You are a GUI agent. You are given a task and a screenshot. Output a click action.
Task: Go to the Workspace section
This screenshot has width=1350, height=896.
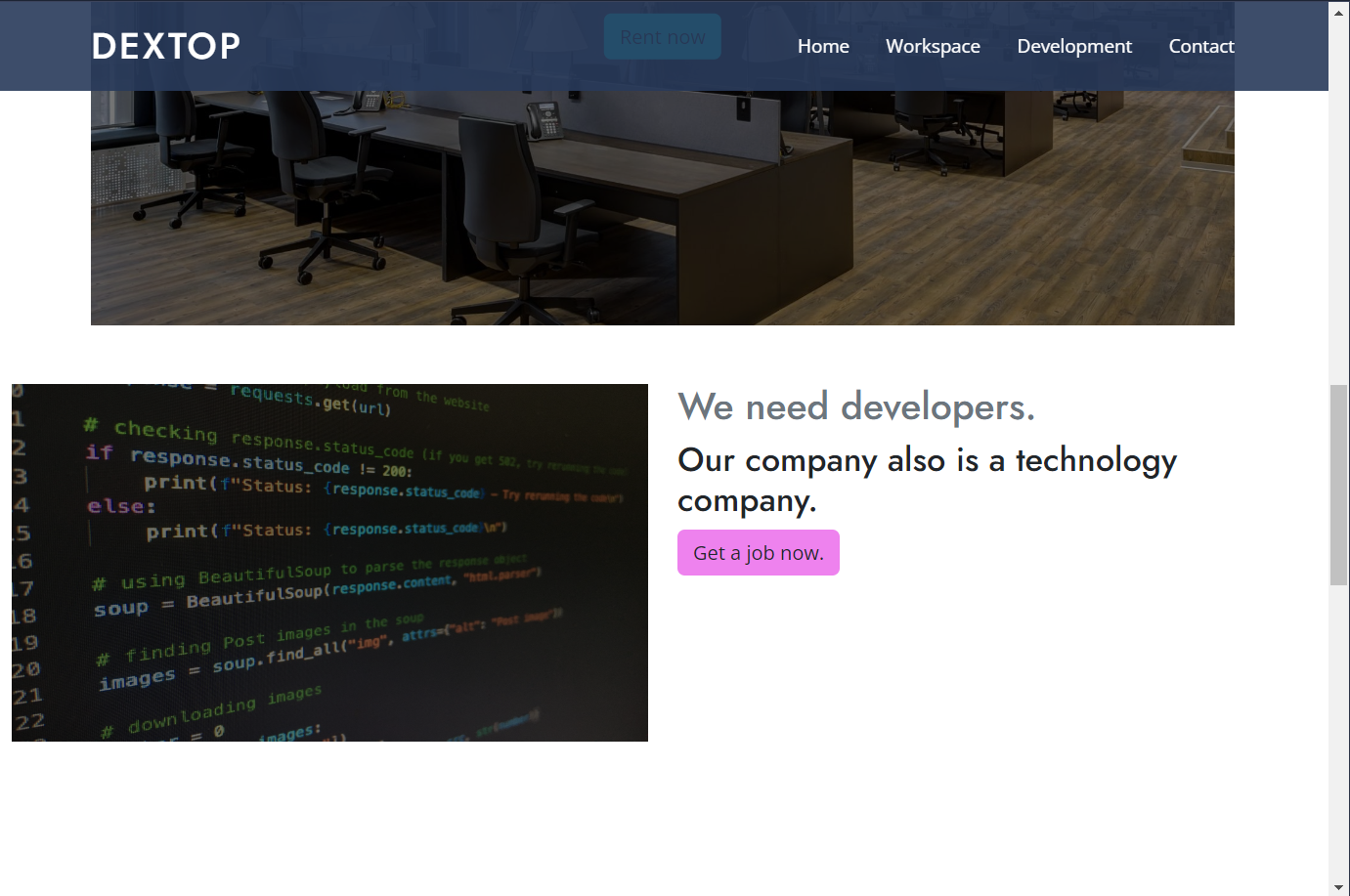pyautogui.click(x=933, y=46)
